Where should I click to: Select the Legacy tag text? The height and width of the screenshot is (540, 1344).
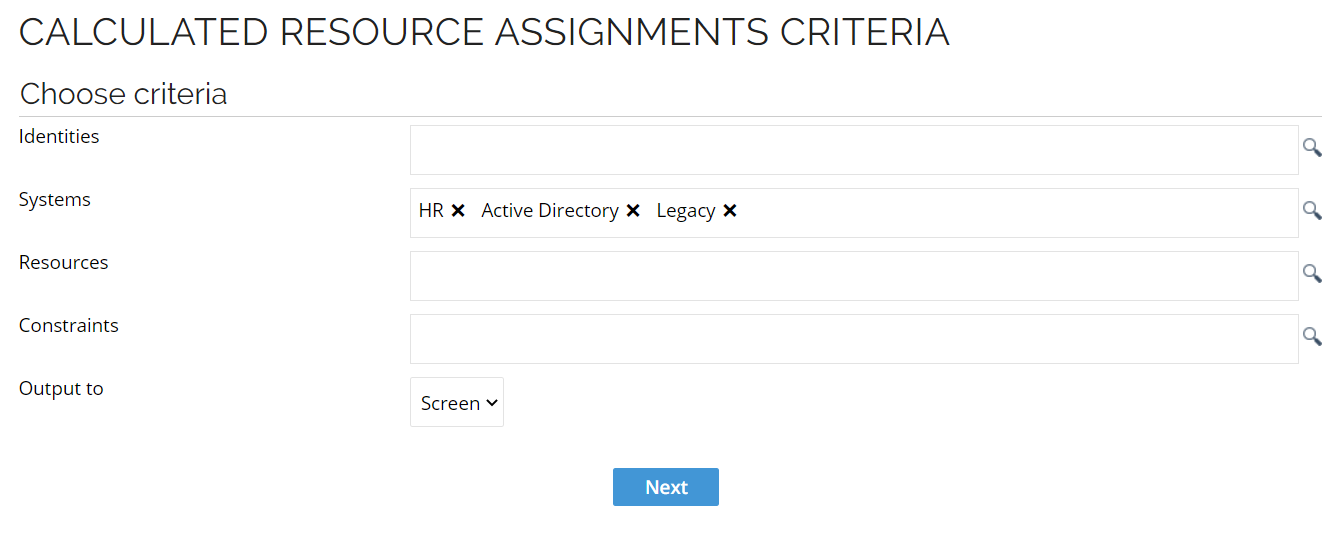click(685, 211)
